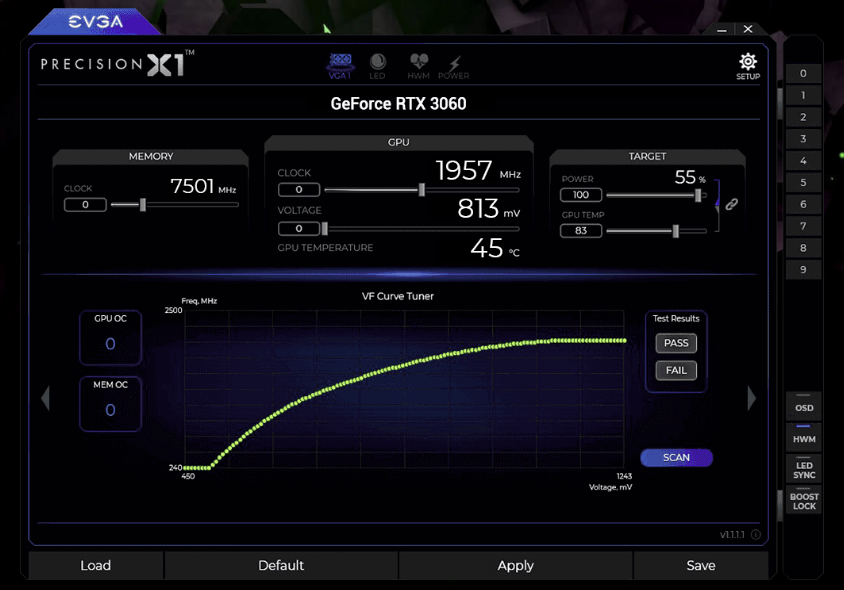Advance to next panel with right arrow
Image resolution: width=844 pixels, height=590 pixels.
[x=752, y=398]
